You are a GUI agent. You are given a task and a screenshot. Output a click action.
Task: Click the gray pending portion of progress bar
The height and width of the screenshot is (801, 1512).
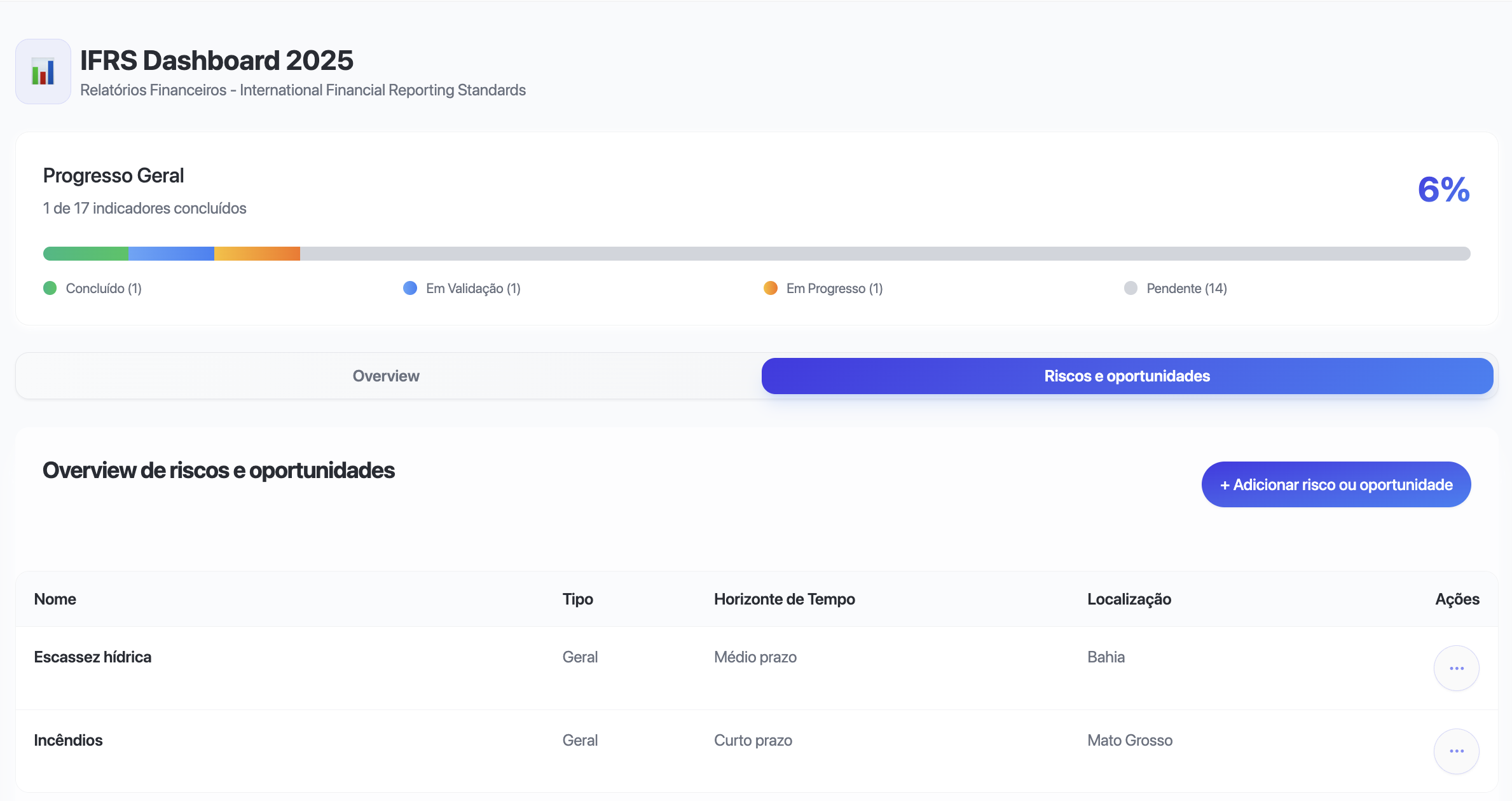[x=884, y=254]
